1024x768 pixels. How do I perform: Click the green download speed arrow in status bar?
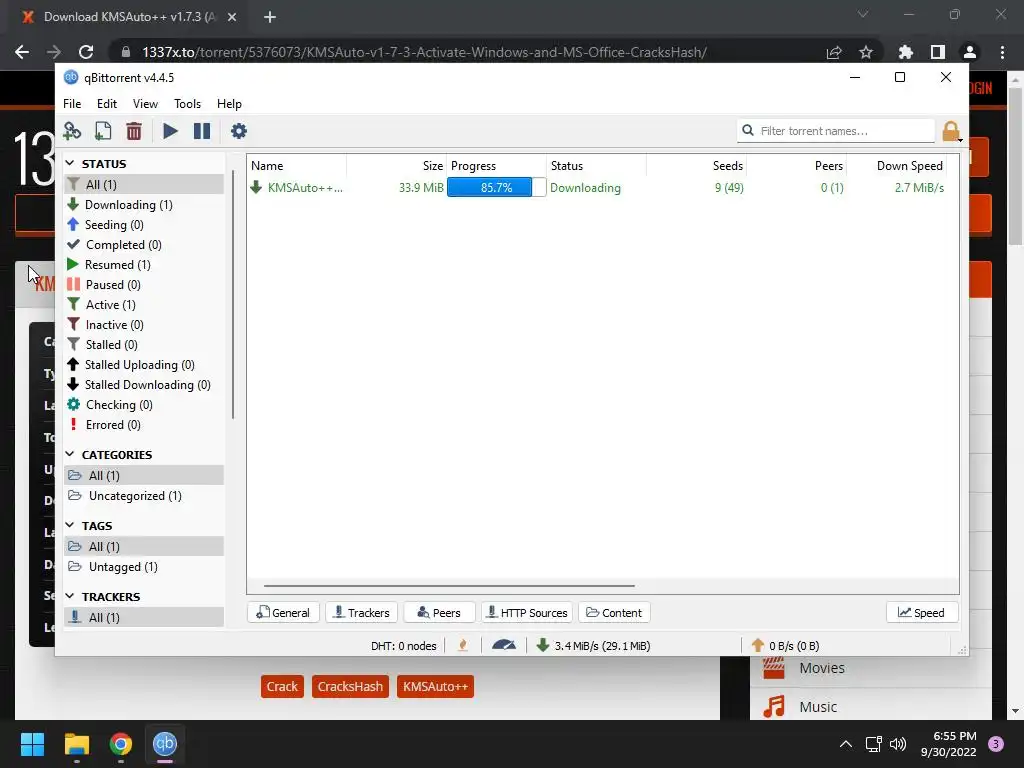pos(542,645)
